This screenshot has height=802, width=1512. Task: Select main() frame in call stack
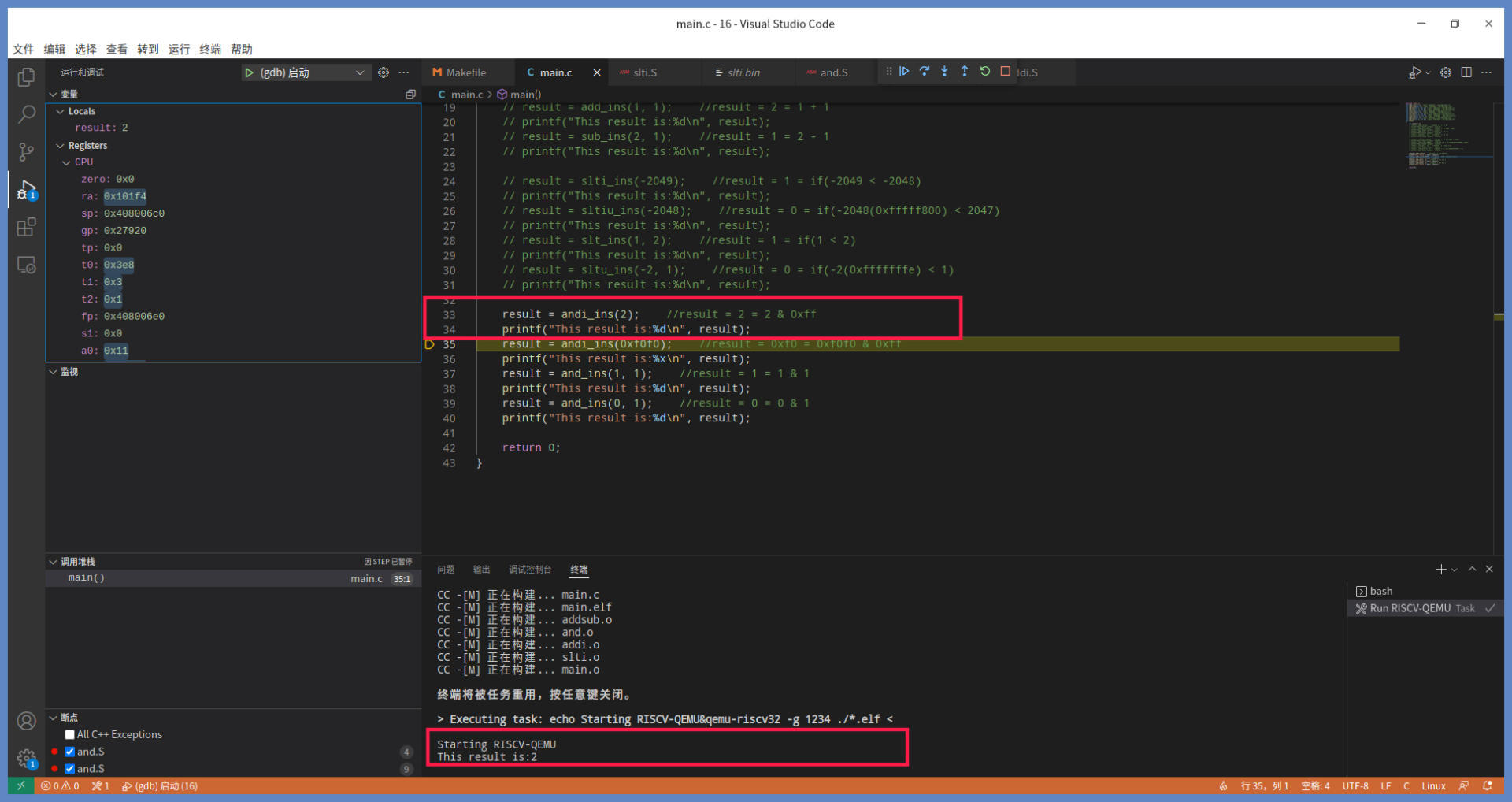(87, 578)
